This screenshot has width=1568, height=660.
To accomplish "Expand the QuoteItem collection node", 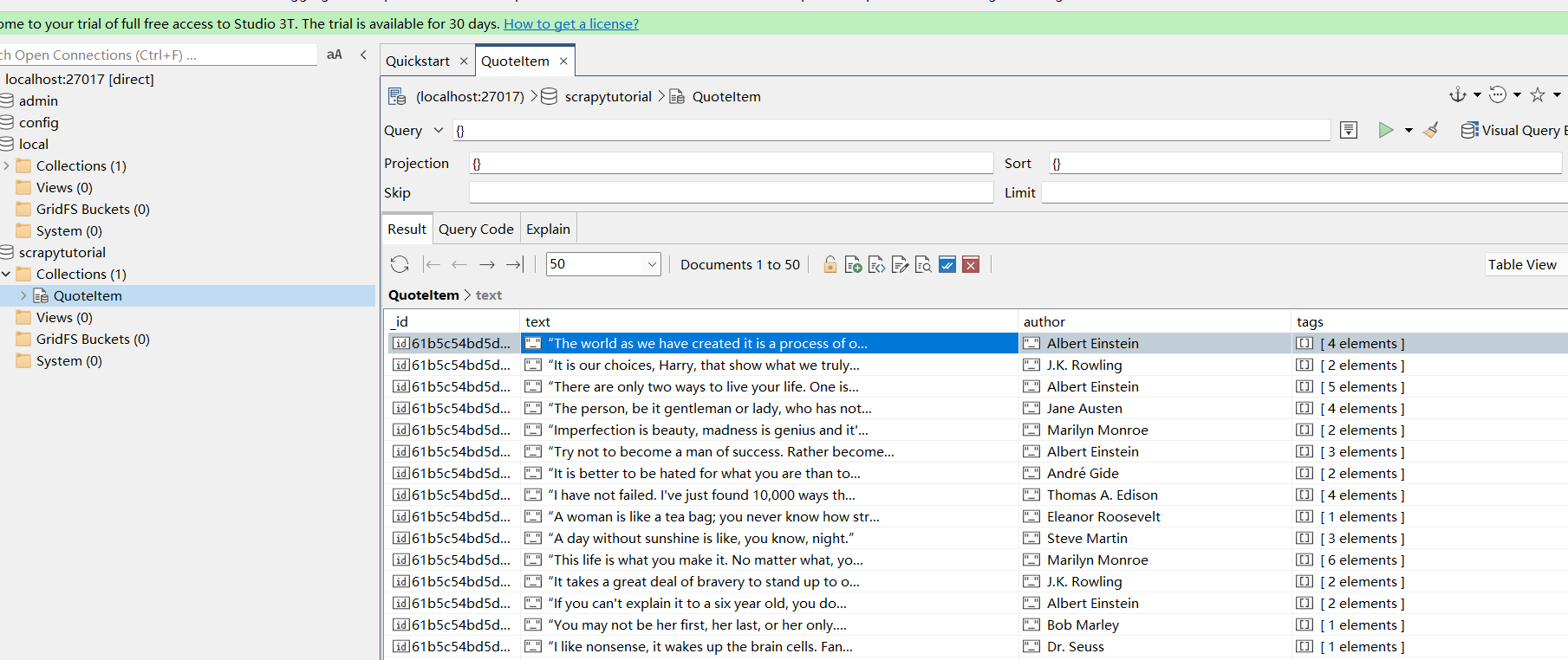I will point(23,295).
